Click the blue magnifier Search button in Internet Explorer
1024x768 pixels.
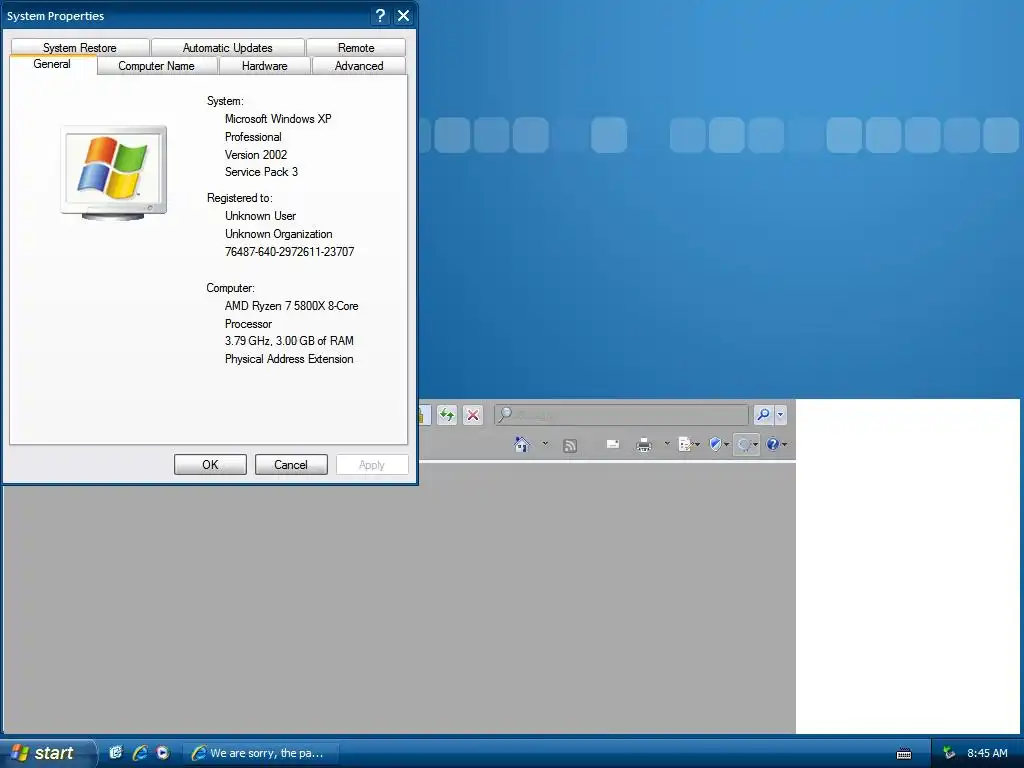coord(763,415)
